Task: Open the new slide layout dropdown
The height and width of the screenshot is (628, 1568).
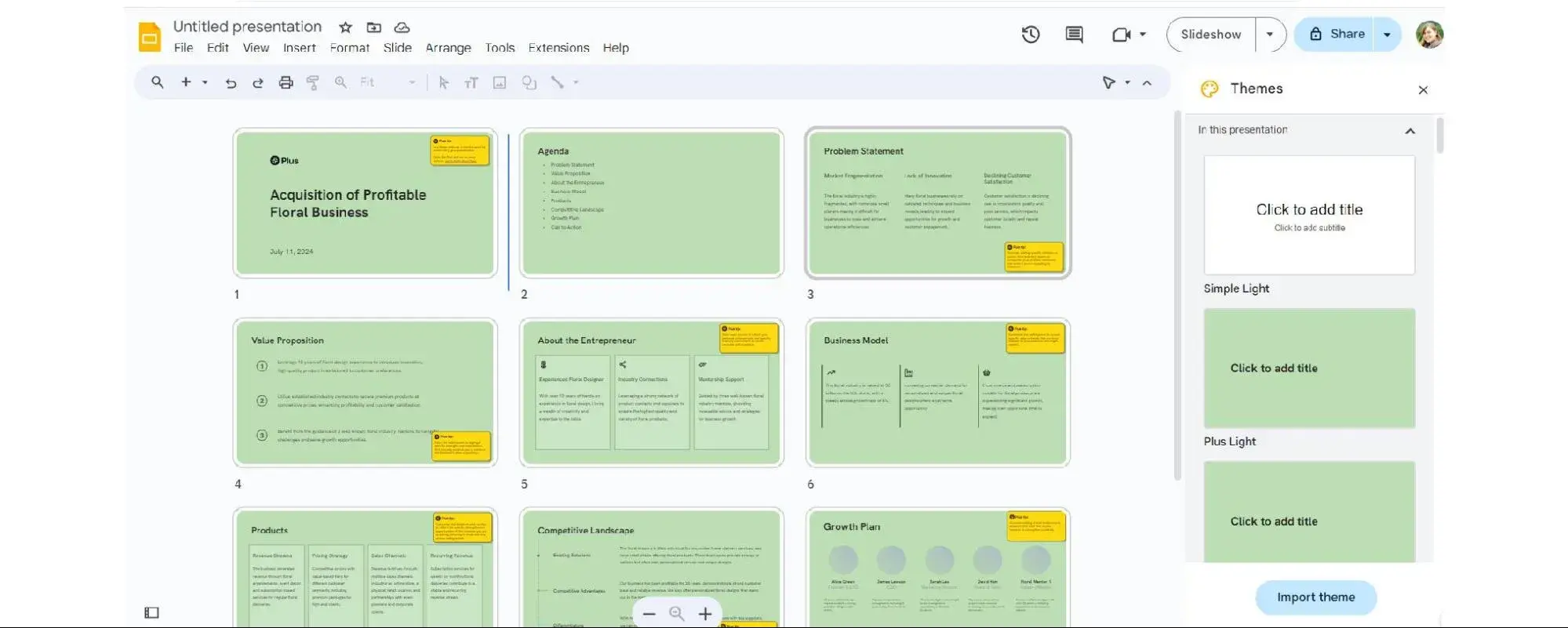Action: (x=205, y=82)
